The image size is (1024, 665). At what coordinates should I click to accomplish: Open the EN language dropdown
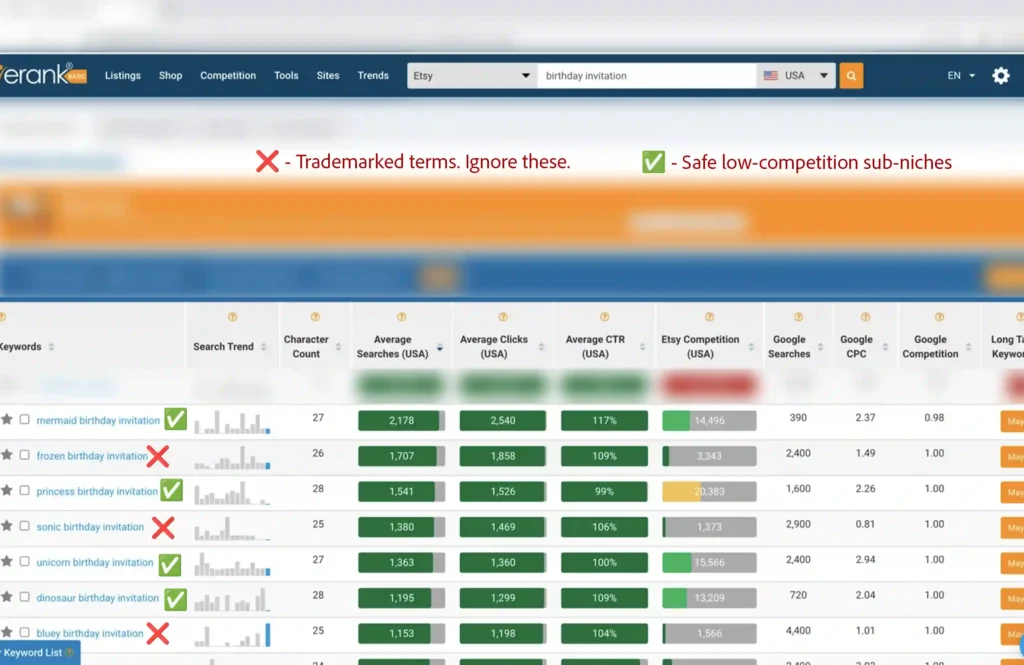pos(960,76)
